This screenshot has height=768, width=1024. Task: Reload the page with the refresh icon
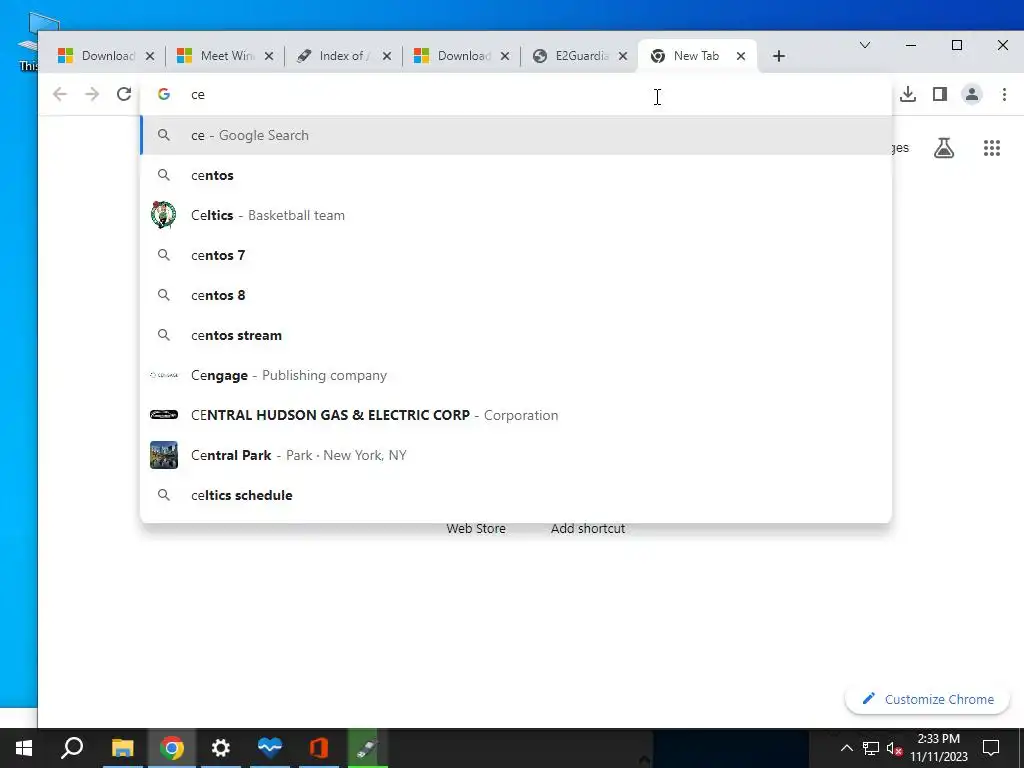click(123, 94)
